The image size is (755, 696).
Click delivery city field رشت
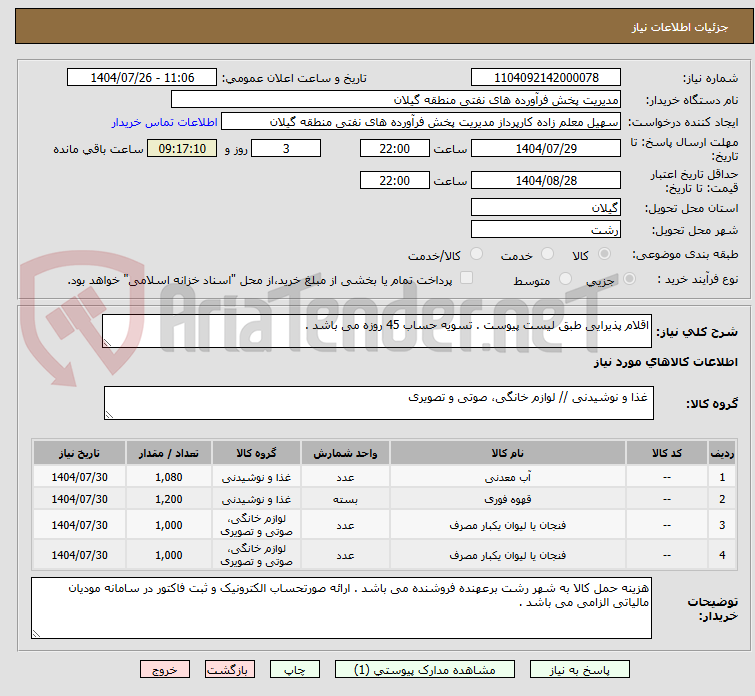[x=546, y=230]
